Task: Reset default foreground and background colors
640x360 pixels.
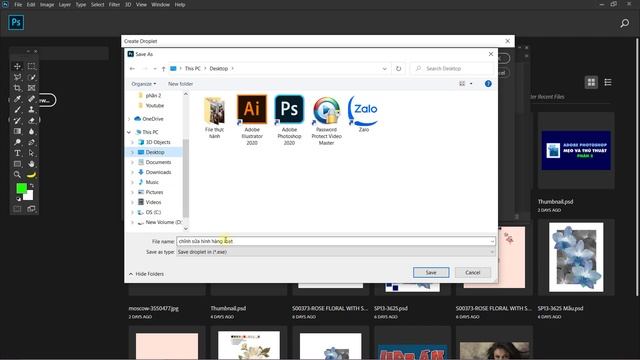Action: 18,199
